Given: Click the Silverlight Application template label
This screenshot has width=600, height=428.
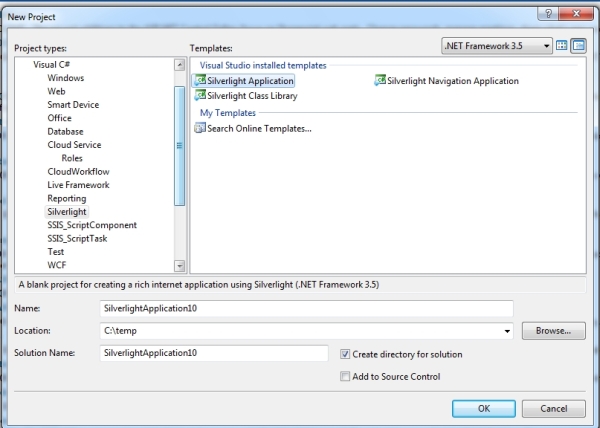Looking at the screenshot, I should point(250,81).
